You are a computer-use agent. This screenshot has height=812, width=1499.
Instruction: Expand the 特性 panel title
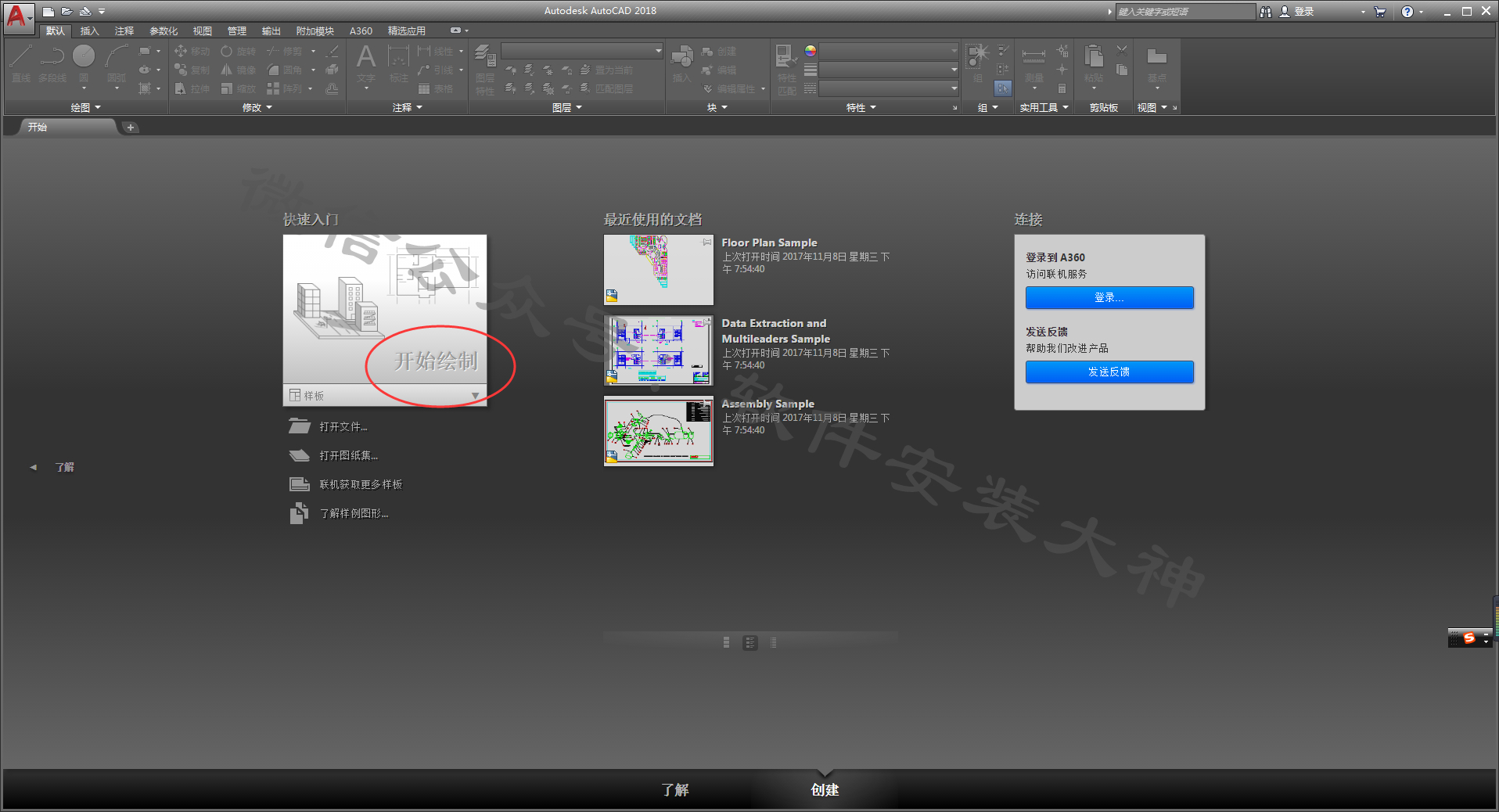coord(861,108)
